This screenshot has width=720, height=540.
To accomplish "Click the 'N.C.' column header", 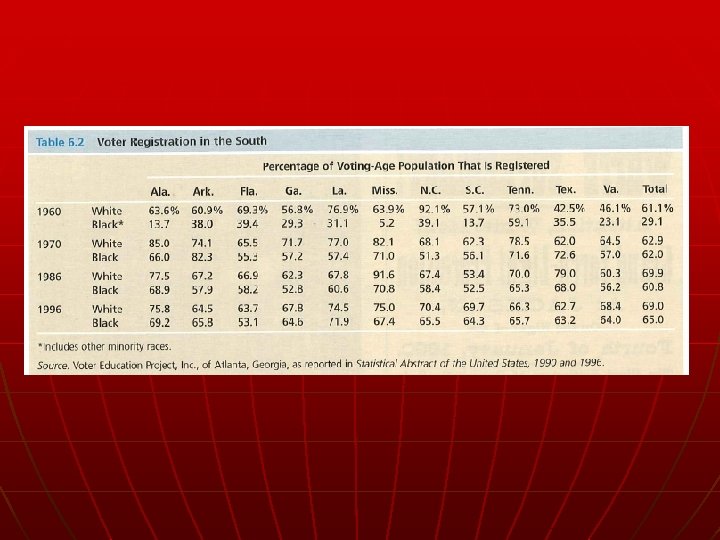I will point(430,190).
